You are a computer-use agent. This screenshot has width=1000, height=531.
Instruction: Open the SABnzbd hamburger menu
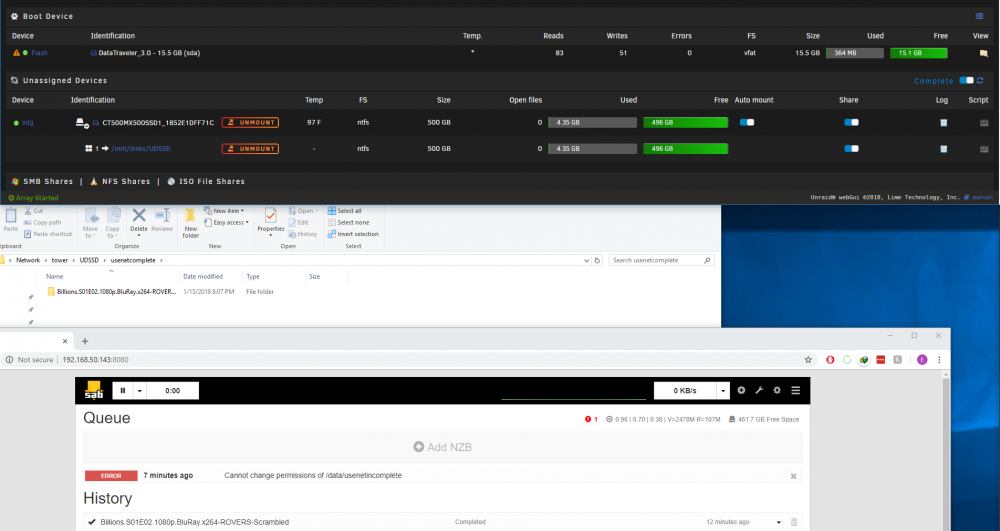tap(795, 390)
